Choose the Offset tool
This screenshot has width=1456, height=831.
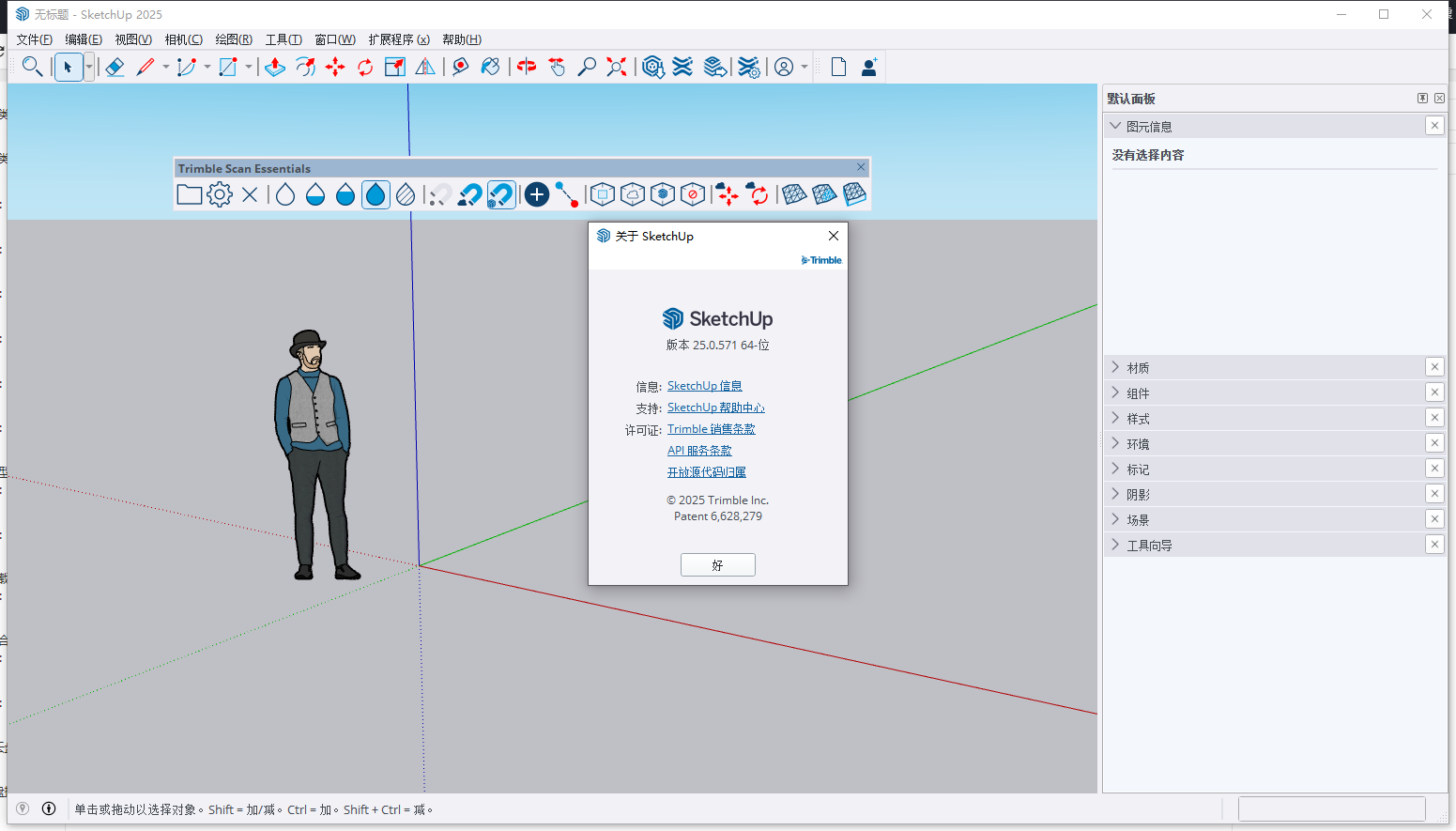tap(305, 67)
